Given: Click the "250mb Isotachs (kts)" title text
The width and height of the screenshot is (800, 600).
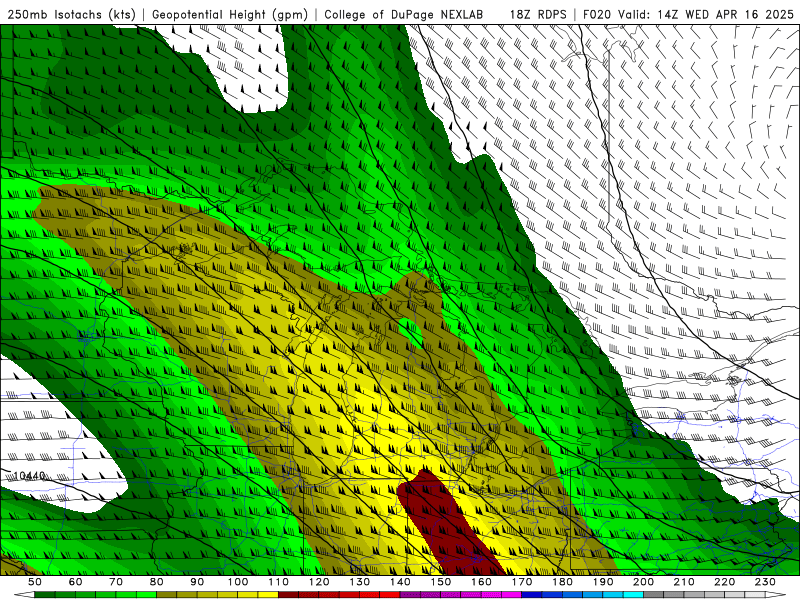Looking at the screenshot, I should 71,14.
